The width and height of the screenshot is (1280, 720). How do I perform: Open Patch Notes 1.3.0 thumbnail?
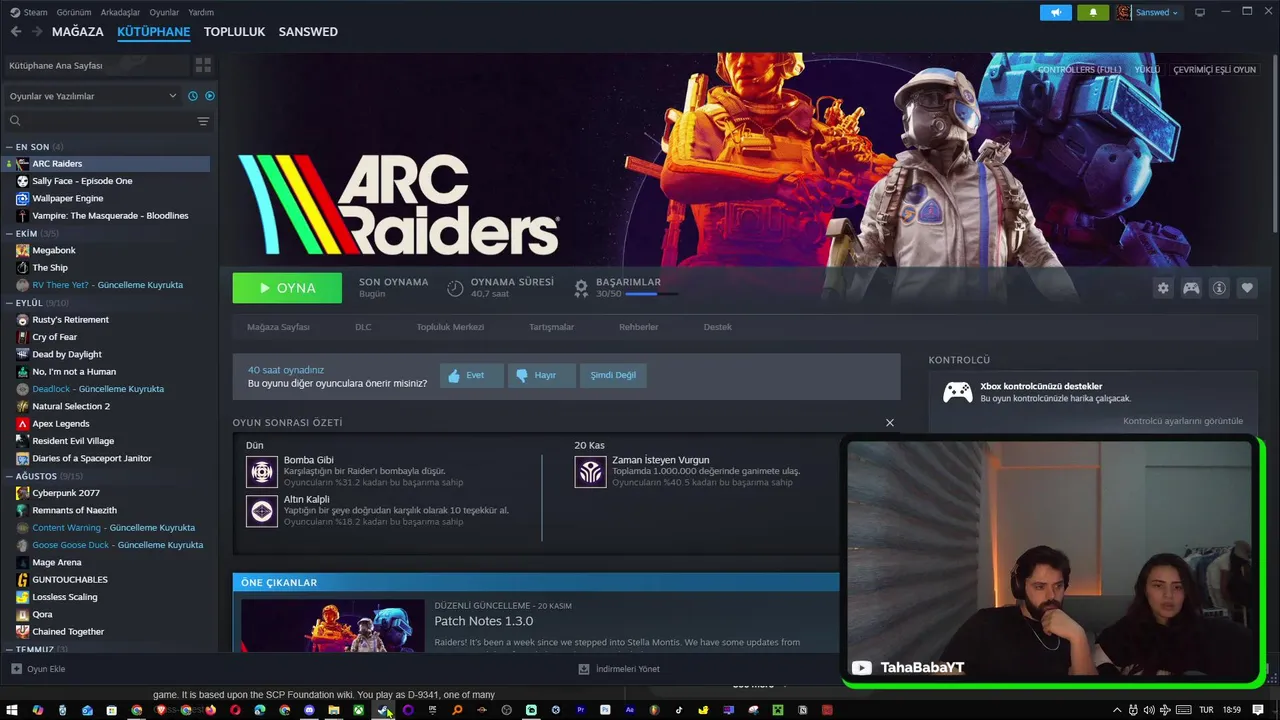(x=333, y=626)
